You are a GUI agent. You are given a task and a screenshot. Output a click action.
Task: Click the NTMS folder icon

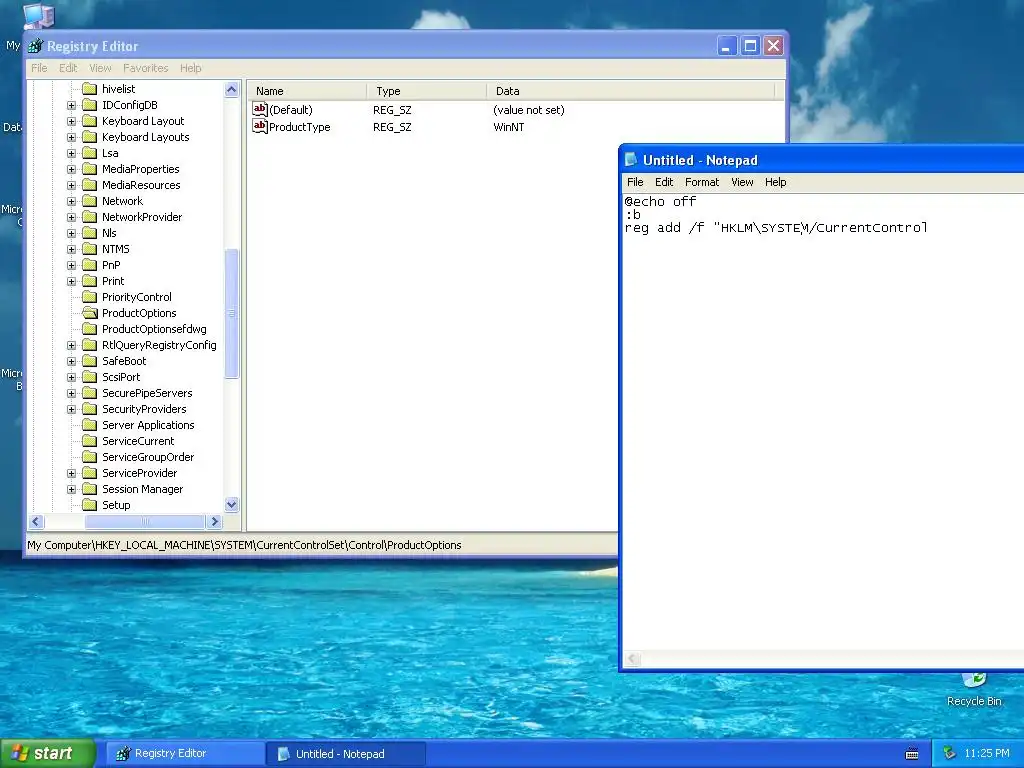tap(89, 249)
